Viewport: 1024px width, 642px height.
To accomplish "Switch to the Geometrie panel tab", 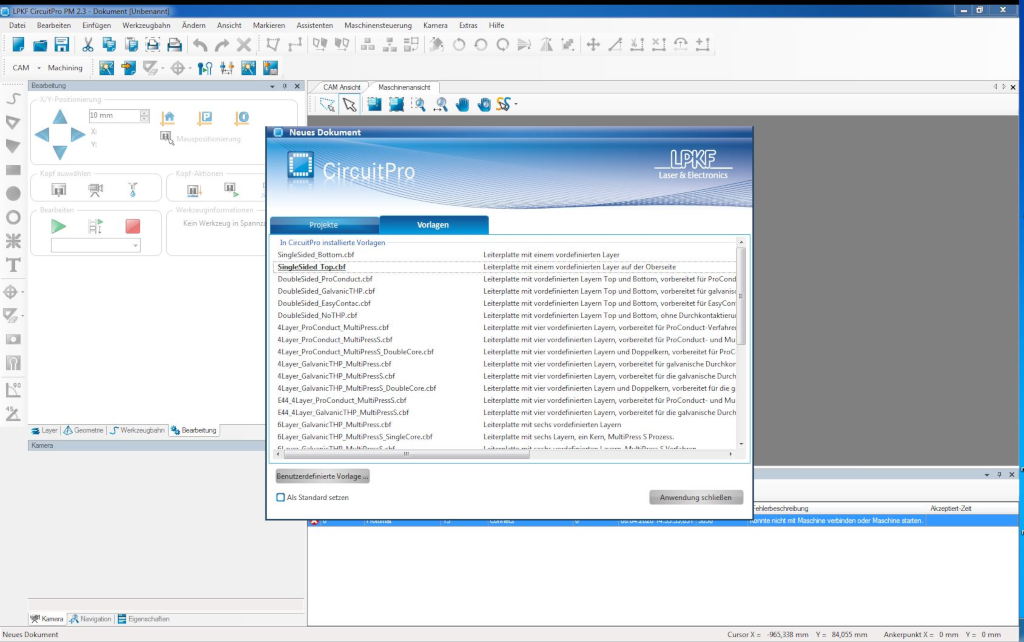I will coord(83,430).
